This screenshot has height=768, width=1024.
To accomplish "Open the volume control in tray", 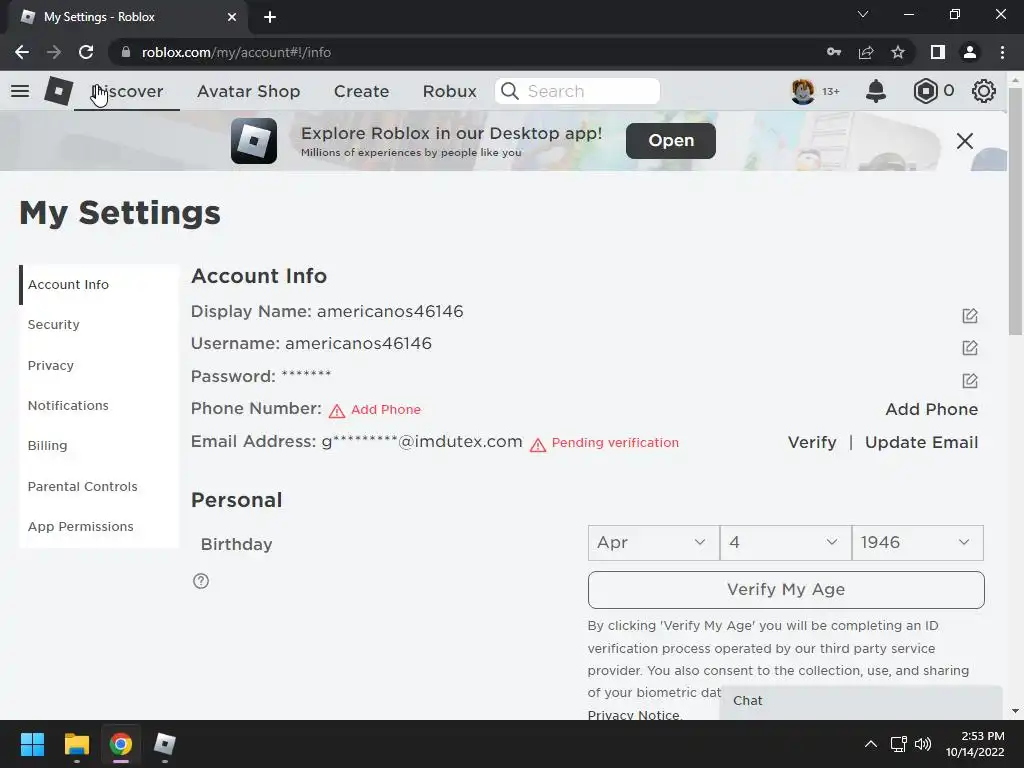I will (x=923, y=744).
